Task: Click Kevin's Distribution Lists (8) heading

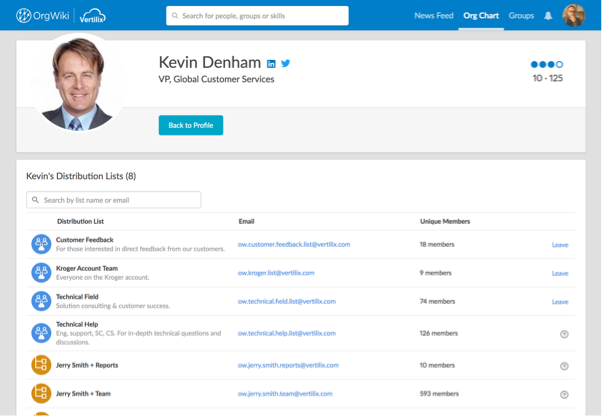Action: click(81, 176)
